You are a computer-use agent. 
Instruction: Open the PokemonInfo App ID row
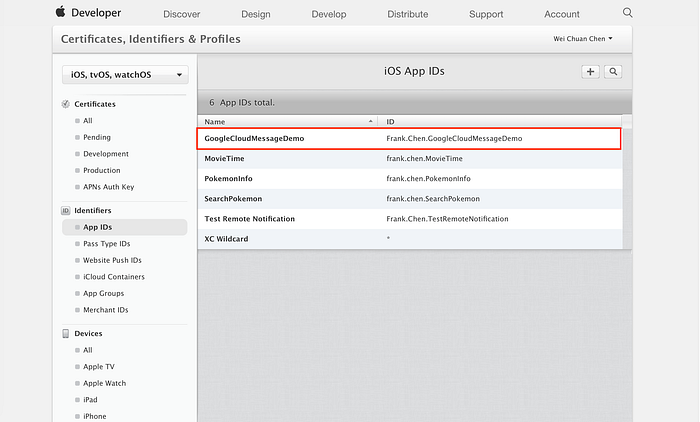(410, 179)
